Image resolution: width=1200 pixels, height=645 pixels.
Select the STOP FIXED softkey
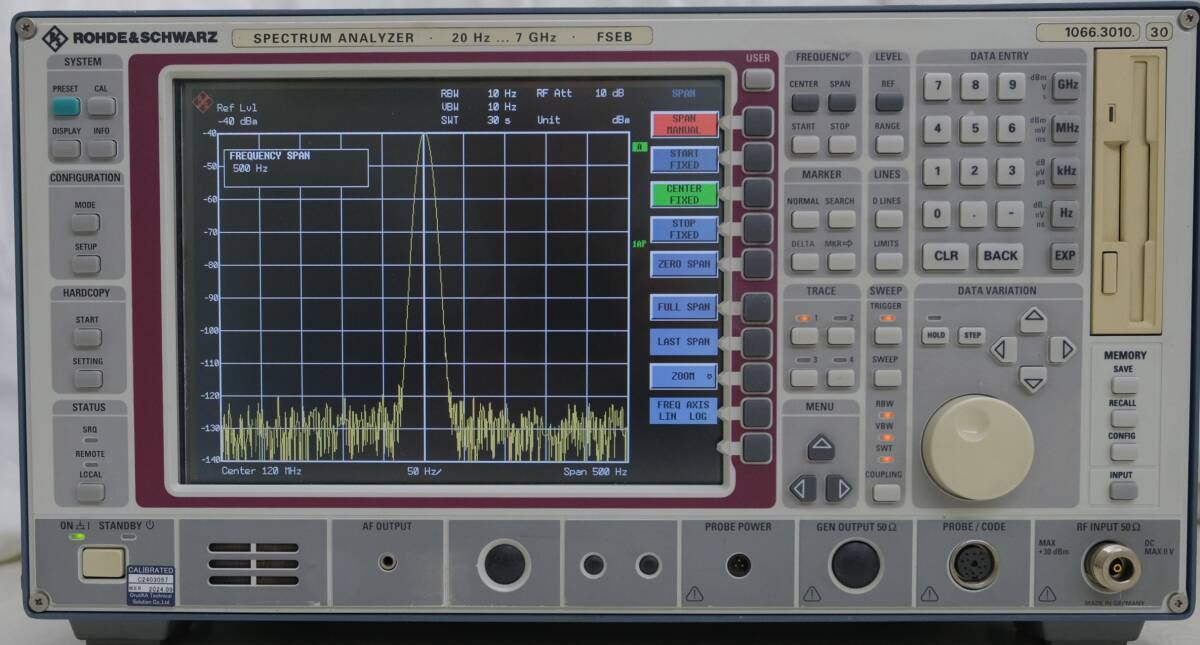point(684,229)
